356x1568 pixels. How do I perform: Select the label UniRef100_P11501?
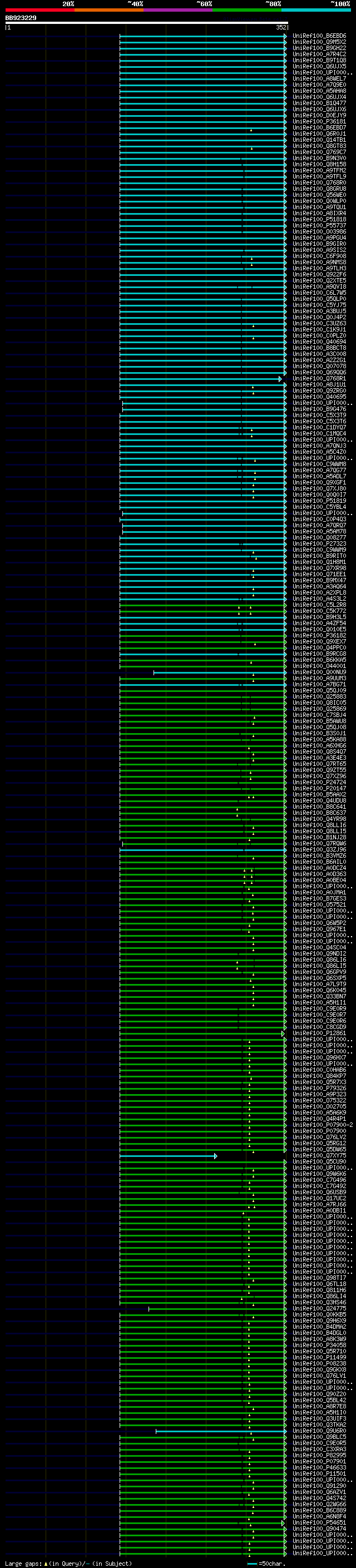tap(319, 1473)
